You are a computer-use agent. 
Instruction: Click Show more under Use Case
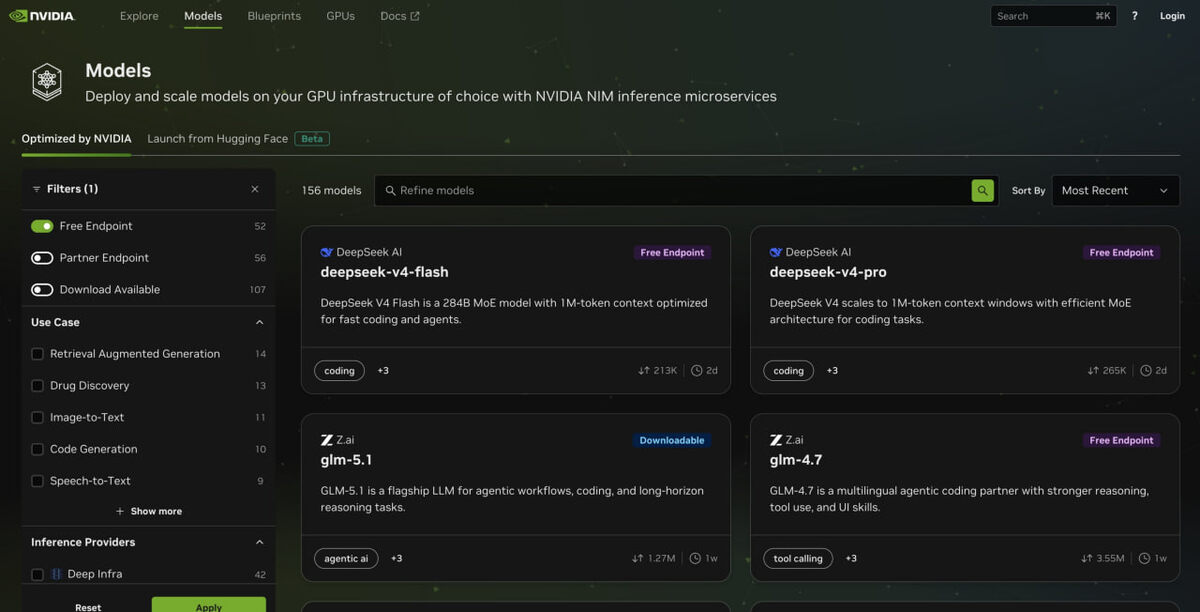click(x=149, y=511)
